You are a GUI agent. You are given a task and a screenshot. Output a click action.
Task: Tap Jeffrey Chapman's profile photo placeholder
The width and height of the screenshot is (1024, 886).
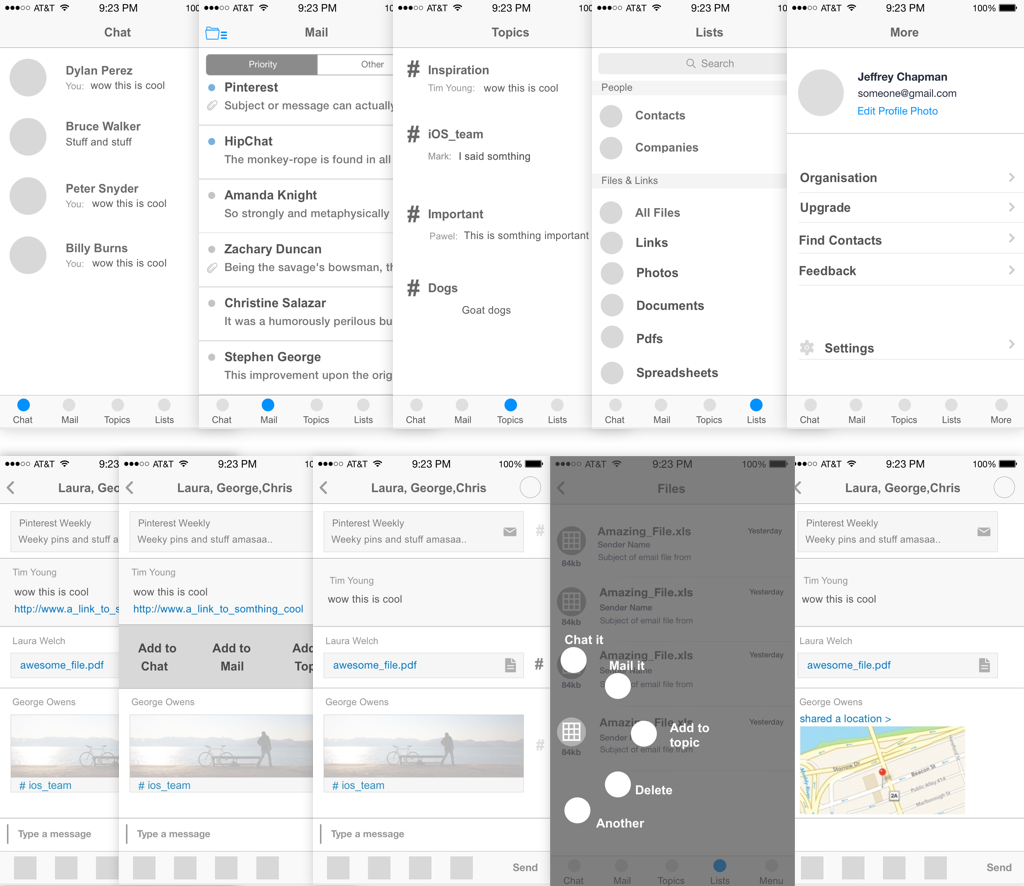point(821,93)
